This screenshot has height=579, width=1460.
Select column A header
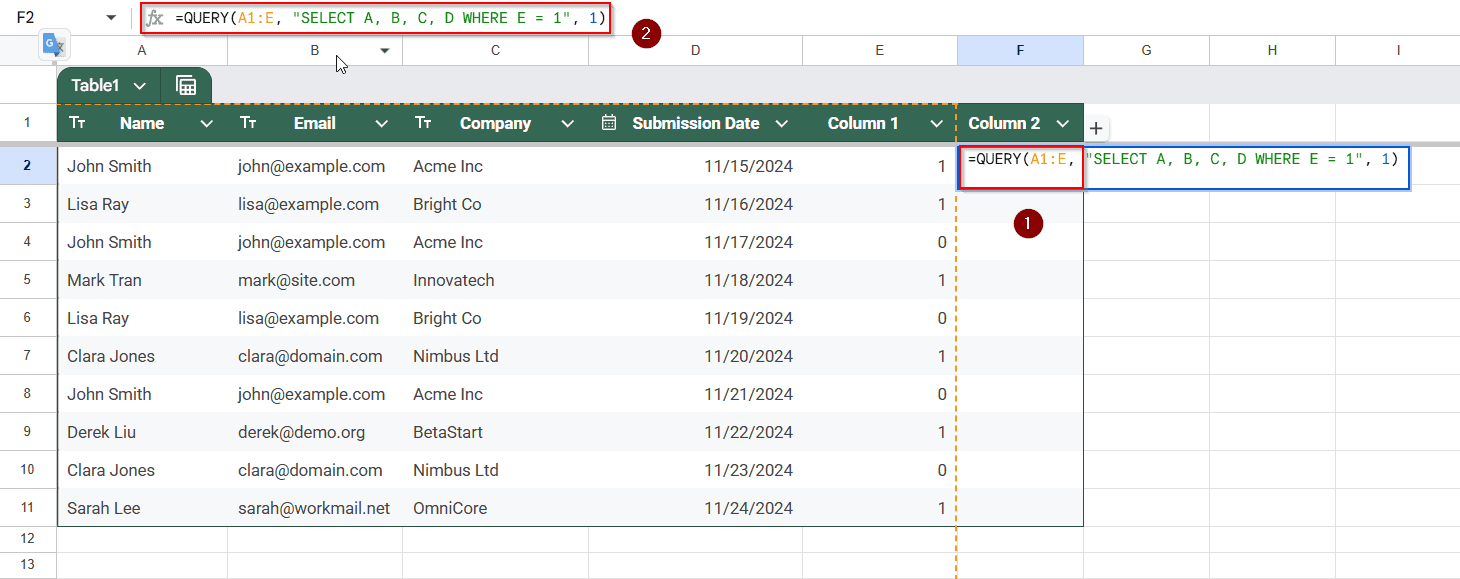(x=142, y=50)
